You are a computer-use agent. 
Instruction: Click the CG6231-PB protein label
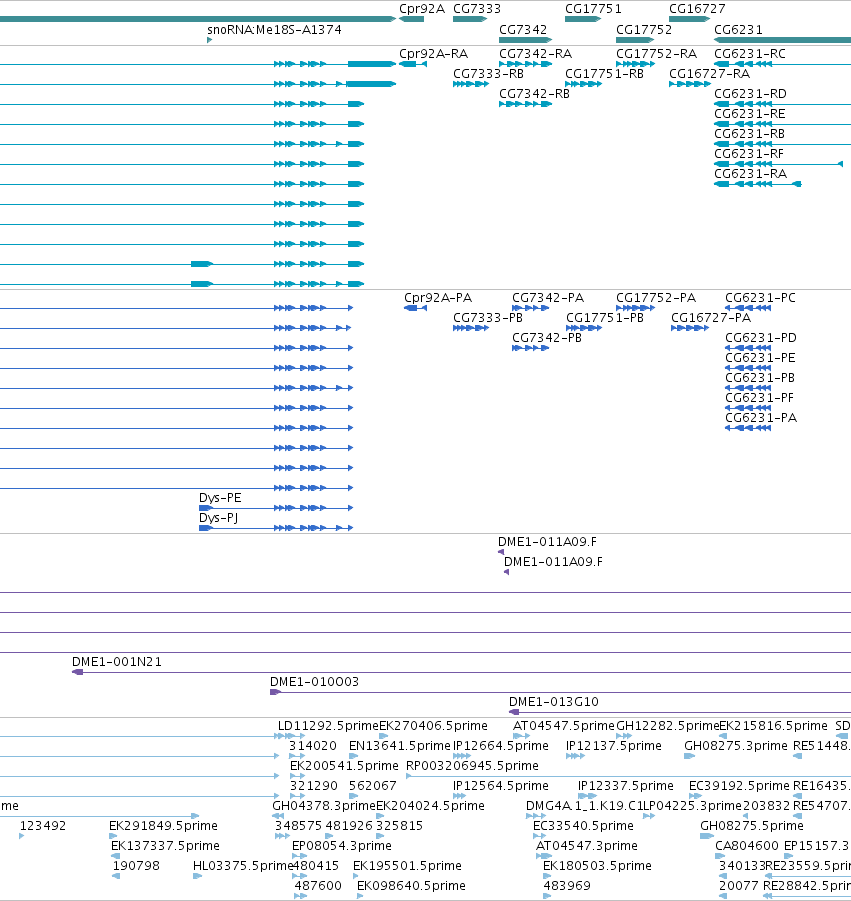760,378
